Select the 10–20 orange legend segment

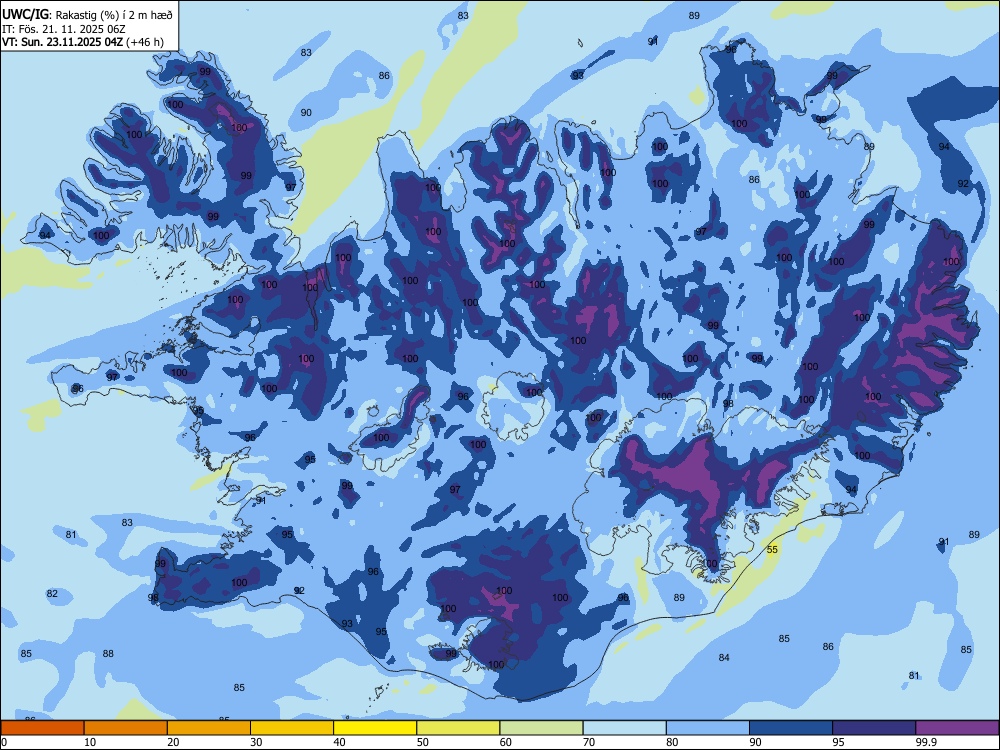126,728
